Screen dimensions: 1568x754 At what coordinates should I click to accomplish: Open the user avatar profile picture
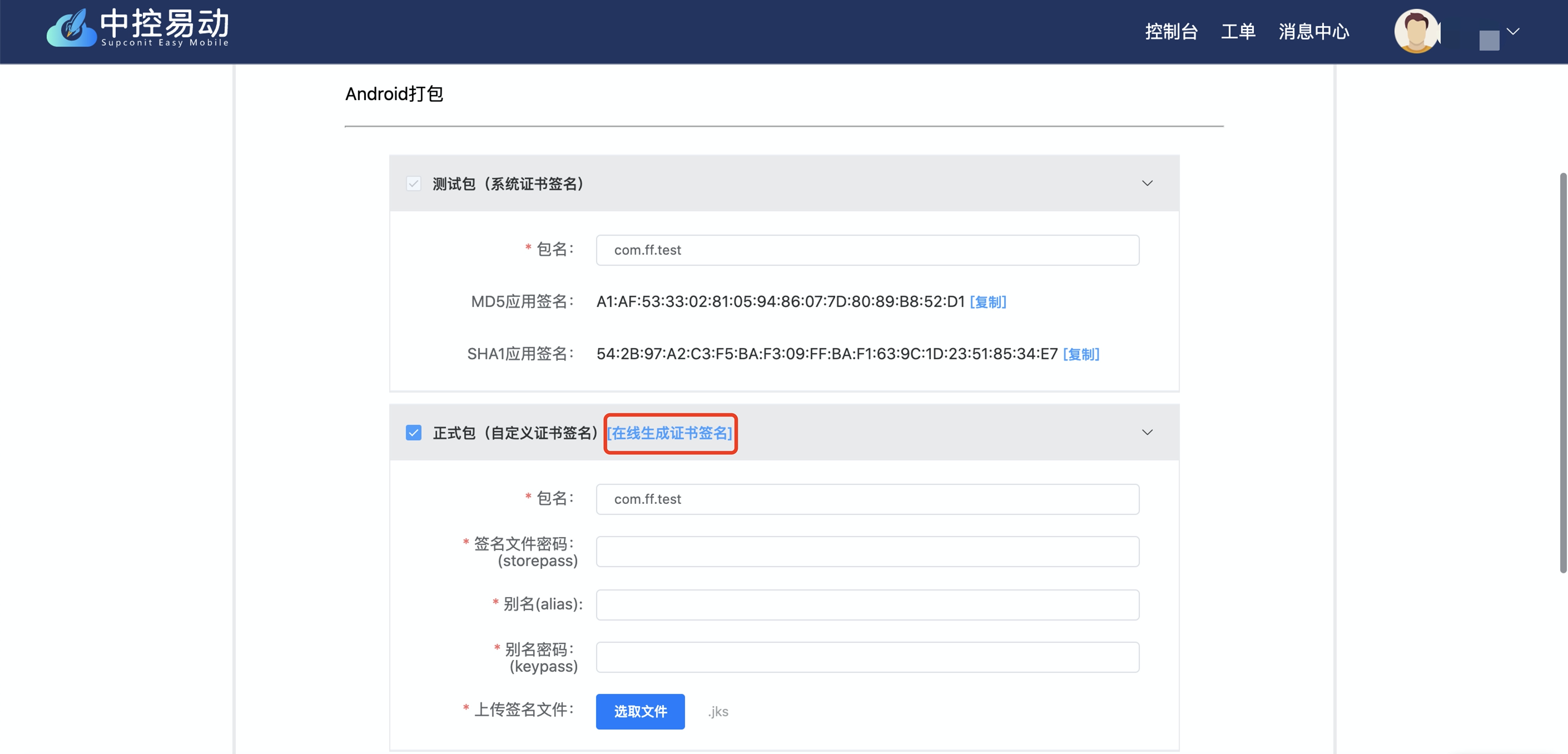pyautogui.click(x=1417, y=31)
